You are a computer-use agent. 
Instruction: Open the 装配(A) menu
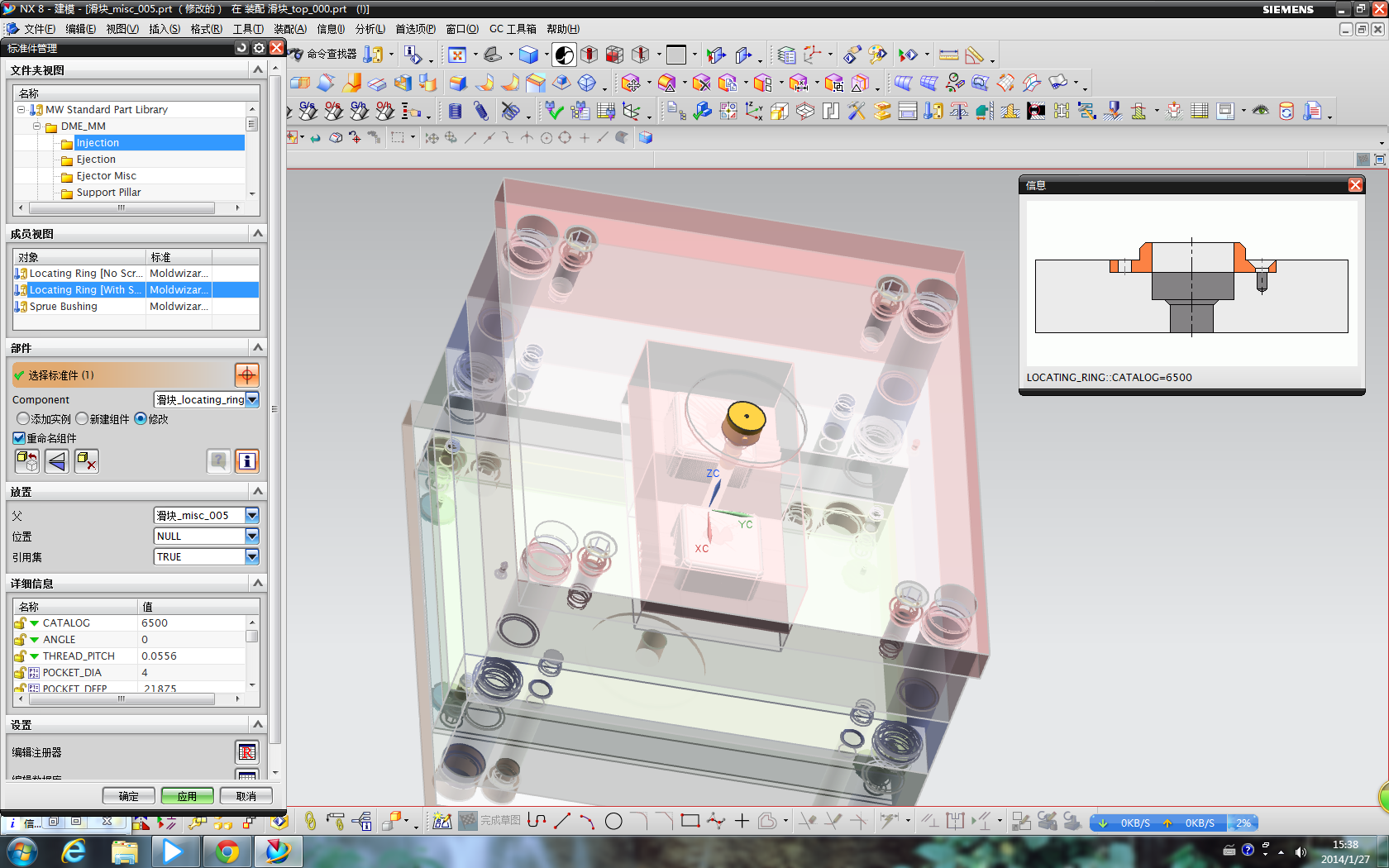tap(289, 29)
